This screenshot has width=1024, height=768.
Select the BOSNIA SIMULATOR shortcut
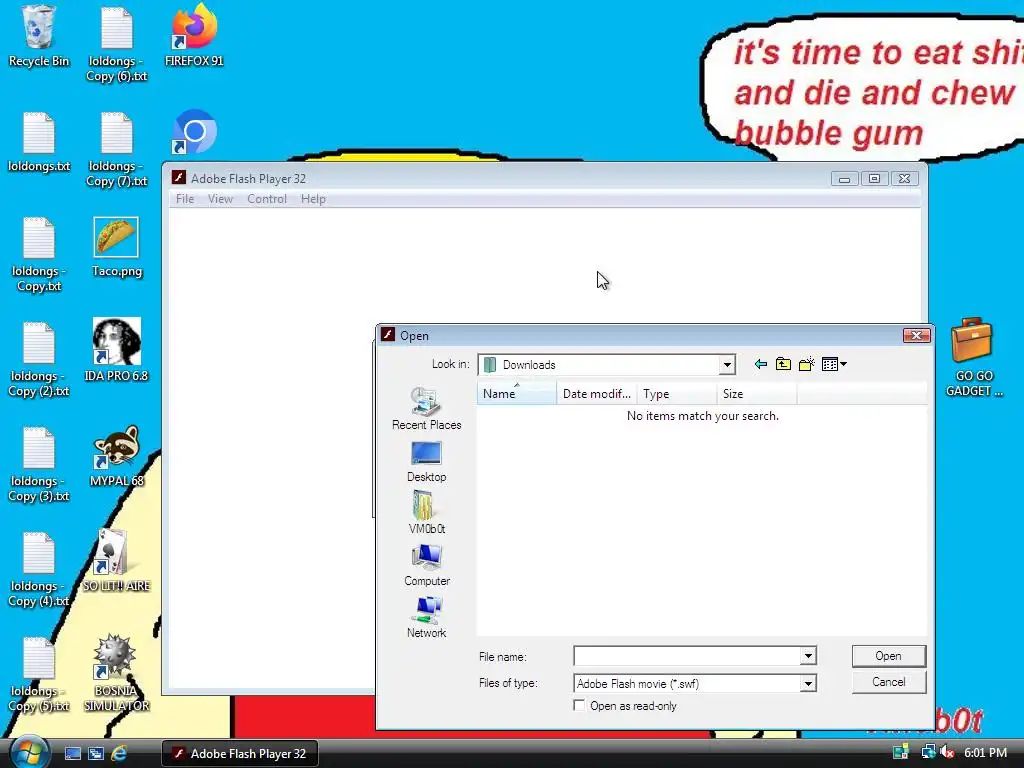pos(116,673)
